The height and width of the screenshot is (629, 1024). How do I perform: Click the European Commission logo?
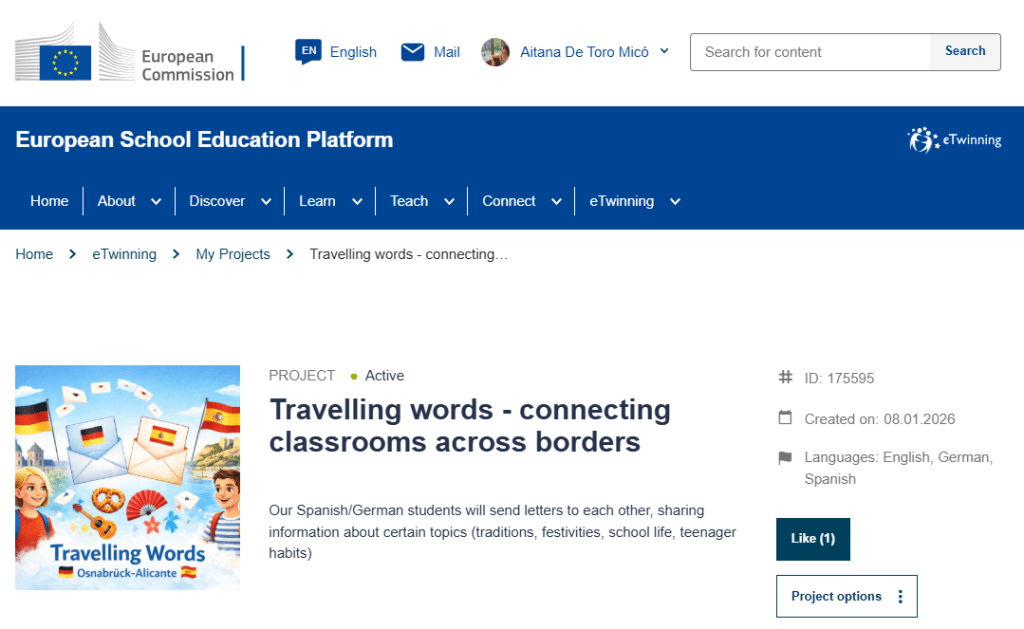pyautogui.click(x=128, y=52)
